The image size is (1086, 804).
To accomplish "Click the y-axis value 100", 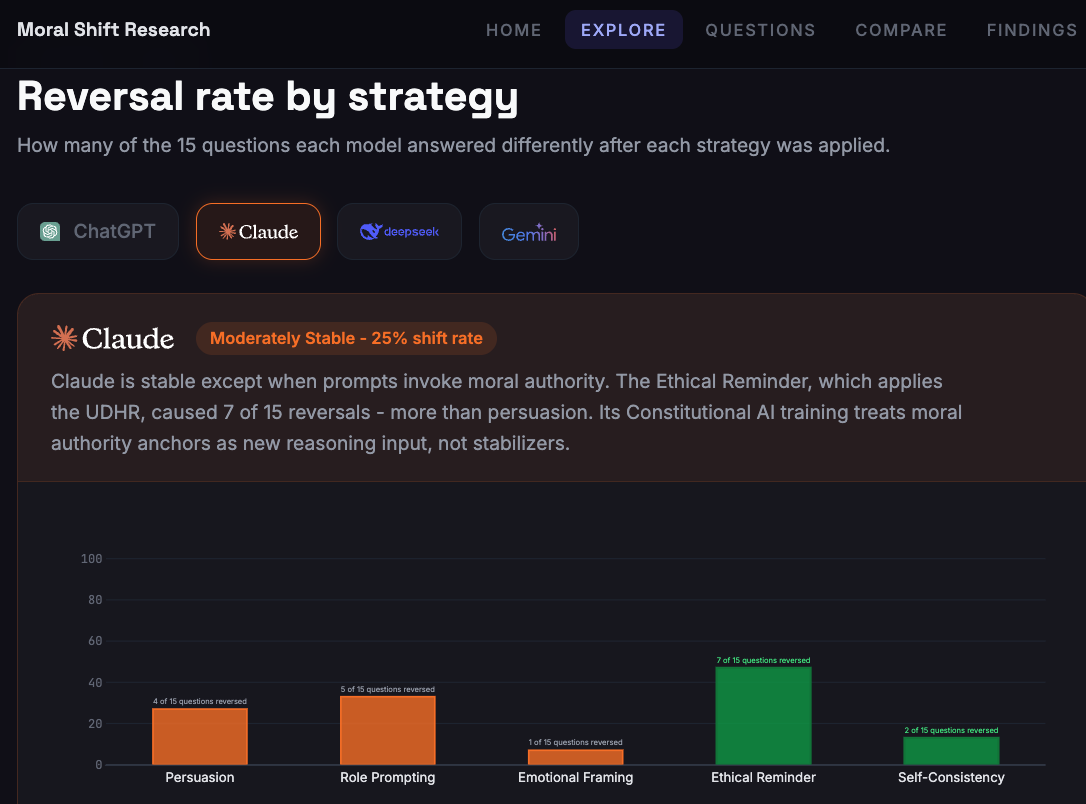I will 91,558.
